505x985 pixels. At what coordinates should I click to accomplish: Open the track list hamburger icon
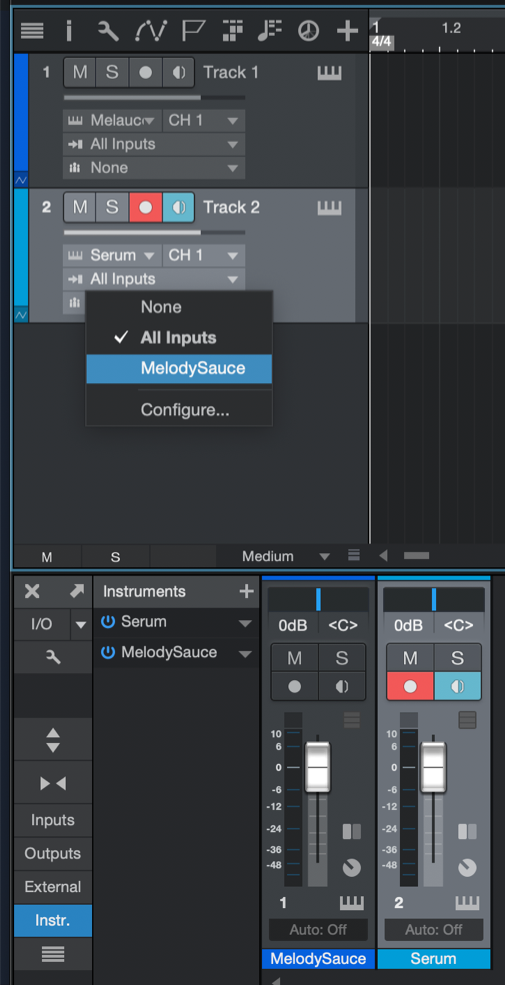(31, 30)
